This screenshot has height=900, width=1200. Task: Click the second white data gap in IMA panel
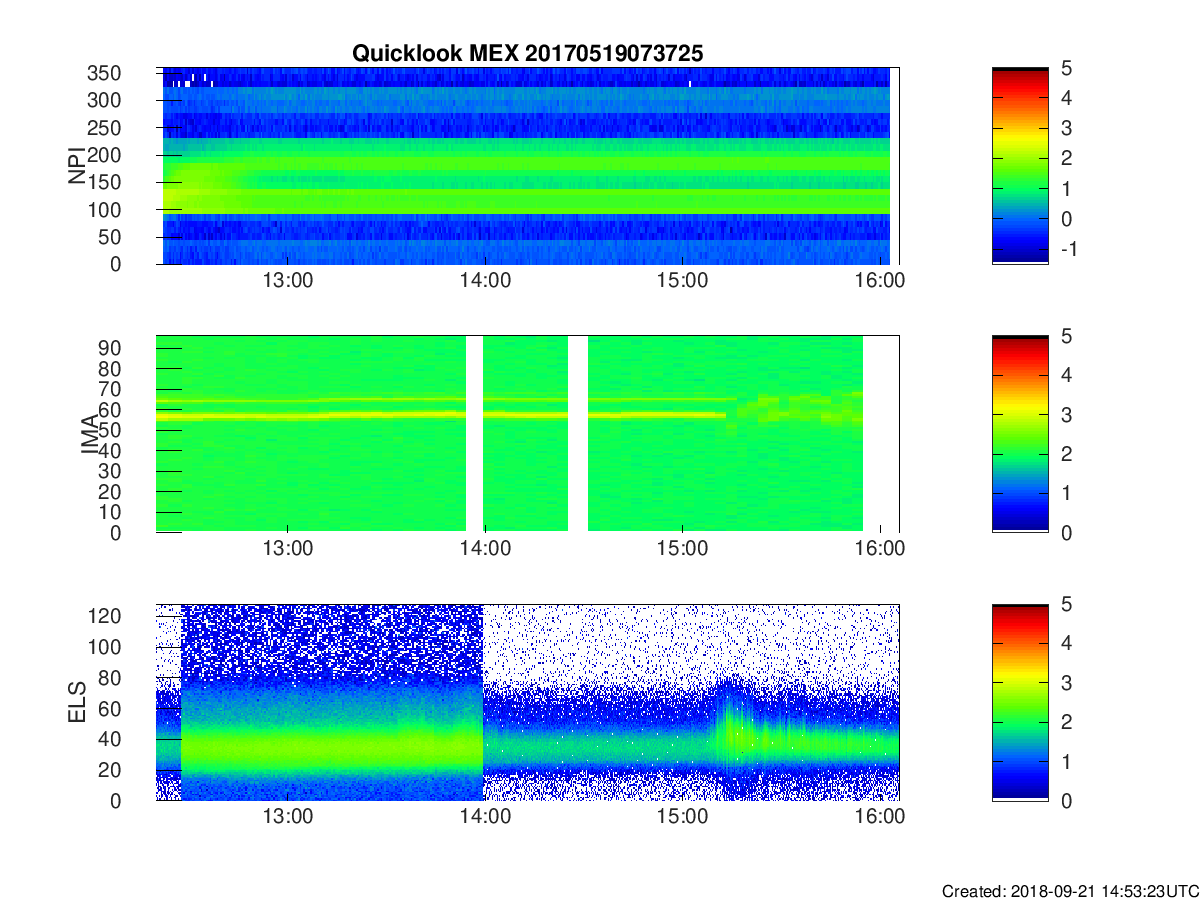pos(577,434)
